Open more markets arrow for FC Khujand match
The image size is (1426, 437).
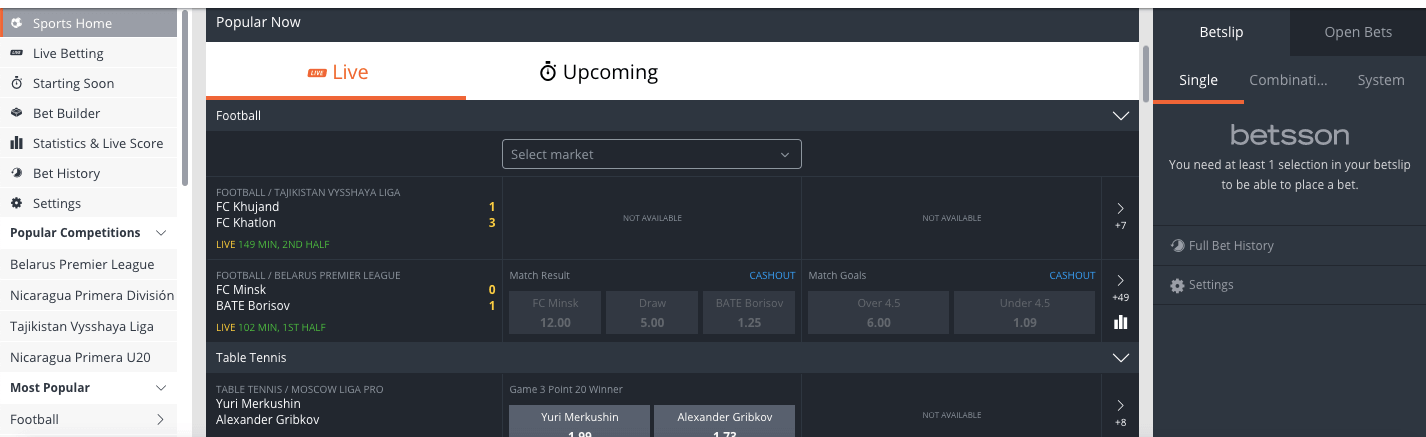(1120, 208)
